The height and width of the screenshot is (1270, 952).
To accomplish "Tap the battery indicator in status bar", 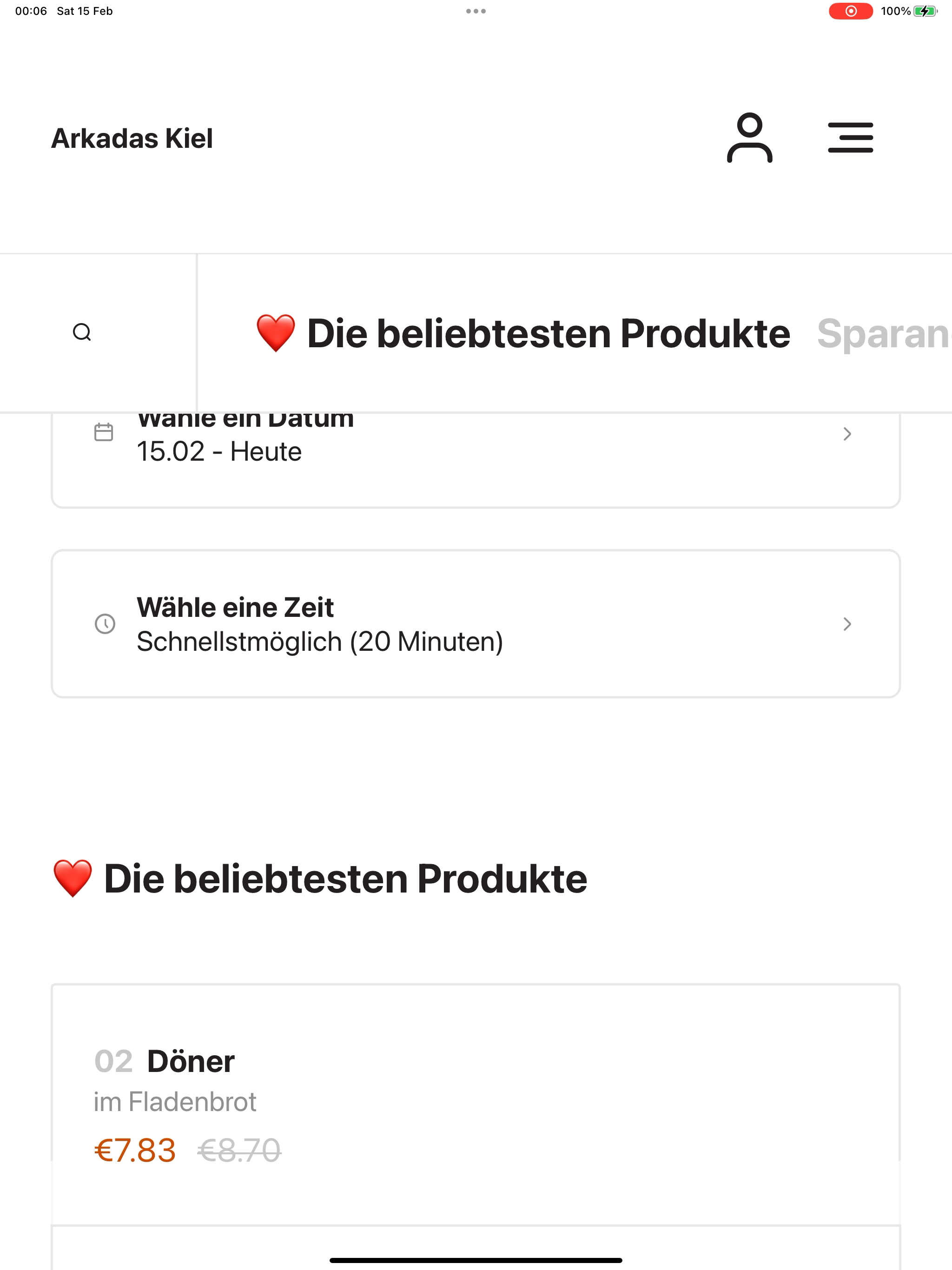I will click(926, 11).
